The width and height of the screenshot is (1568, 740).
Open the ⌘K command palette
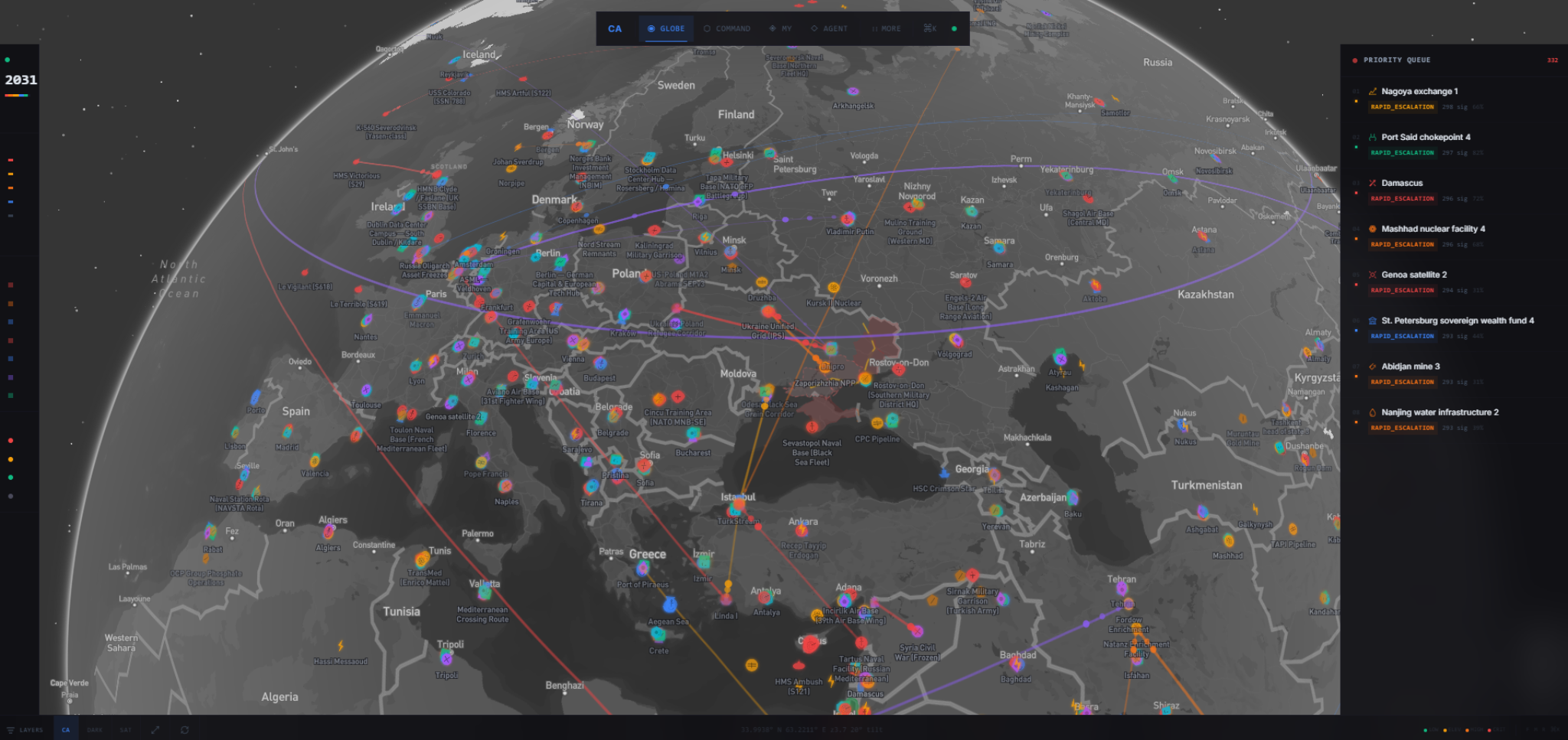pos(929,28)
